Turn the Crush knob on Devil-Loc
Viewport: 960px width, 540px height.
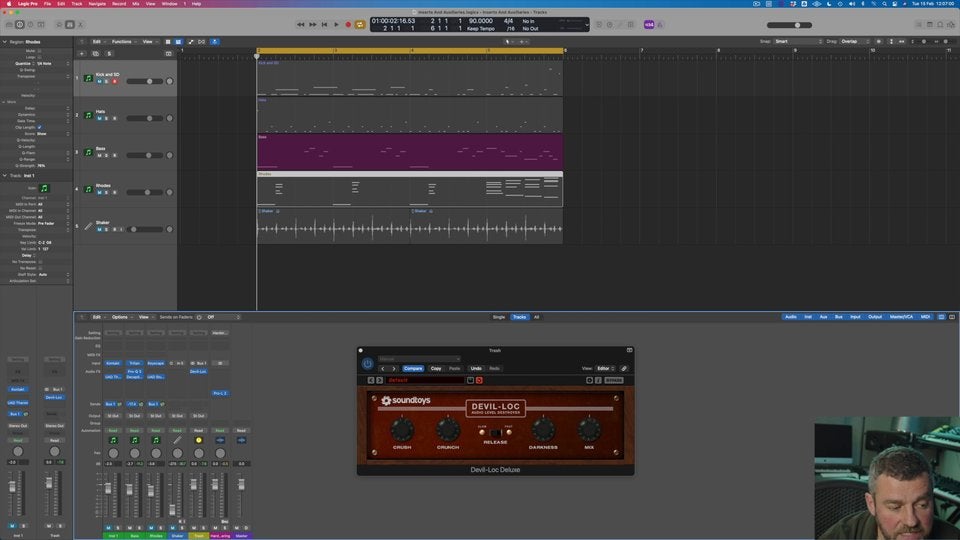pyautogui.click(x=402, y=430)
